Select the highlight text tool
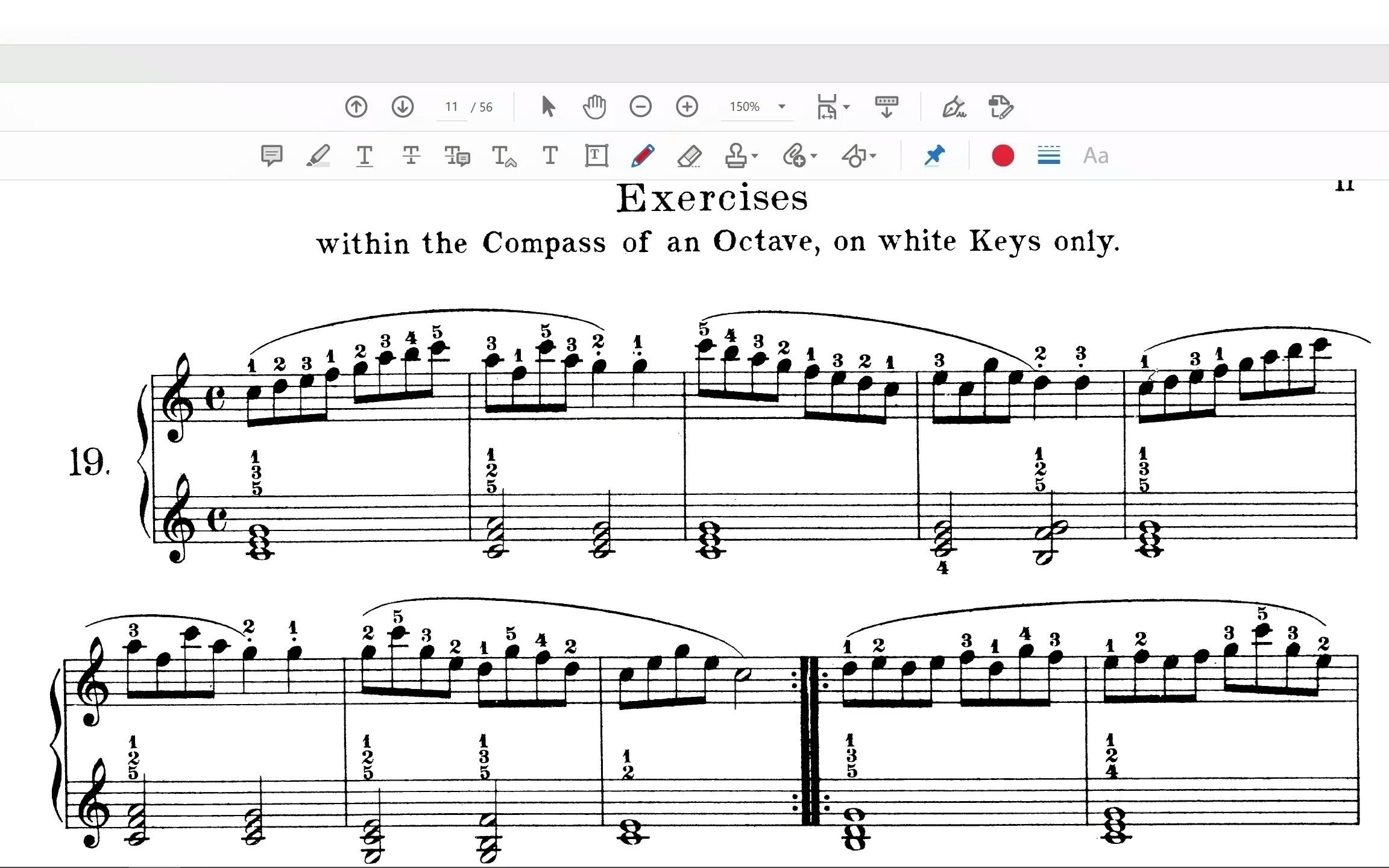1389x868 pixels. pos(318,156)
